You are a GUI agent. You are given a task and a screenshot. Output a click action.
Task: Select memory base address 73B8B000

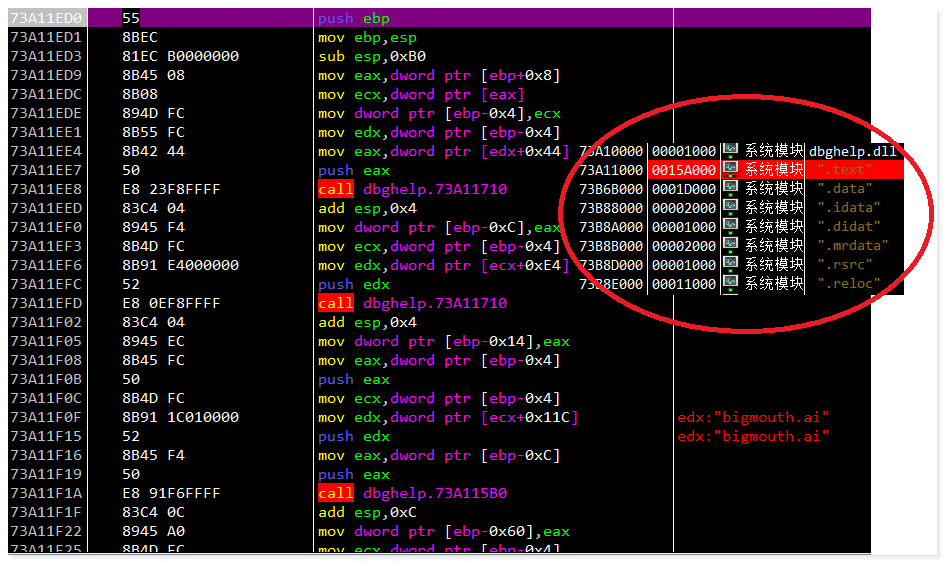tap(611, 246)
